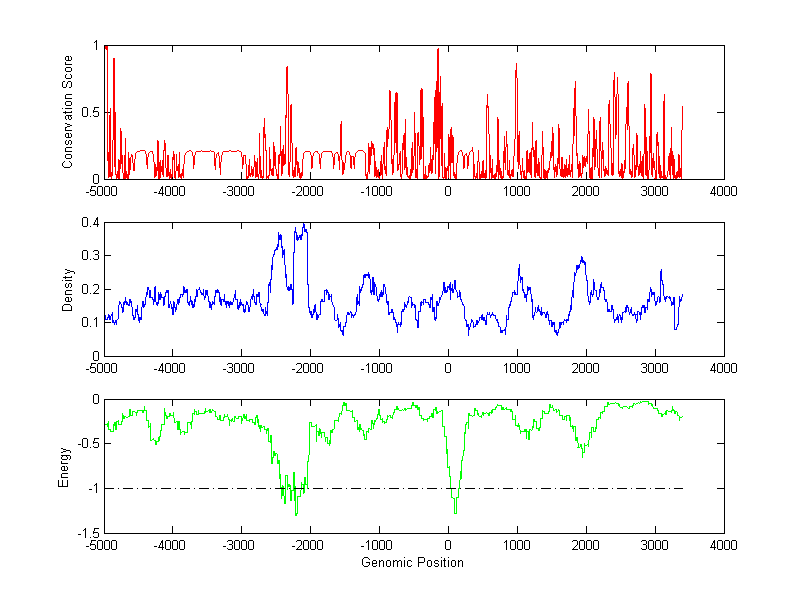Click the '0' x-axis tick below Density plot
800x599 pixels.
point(447,368)
